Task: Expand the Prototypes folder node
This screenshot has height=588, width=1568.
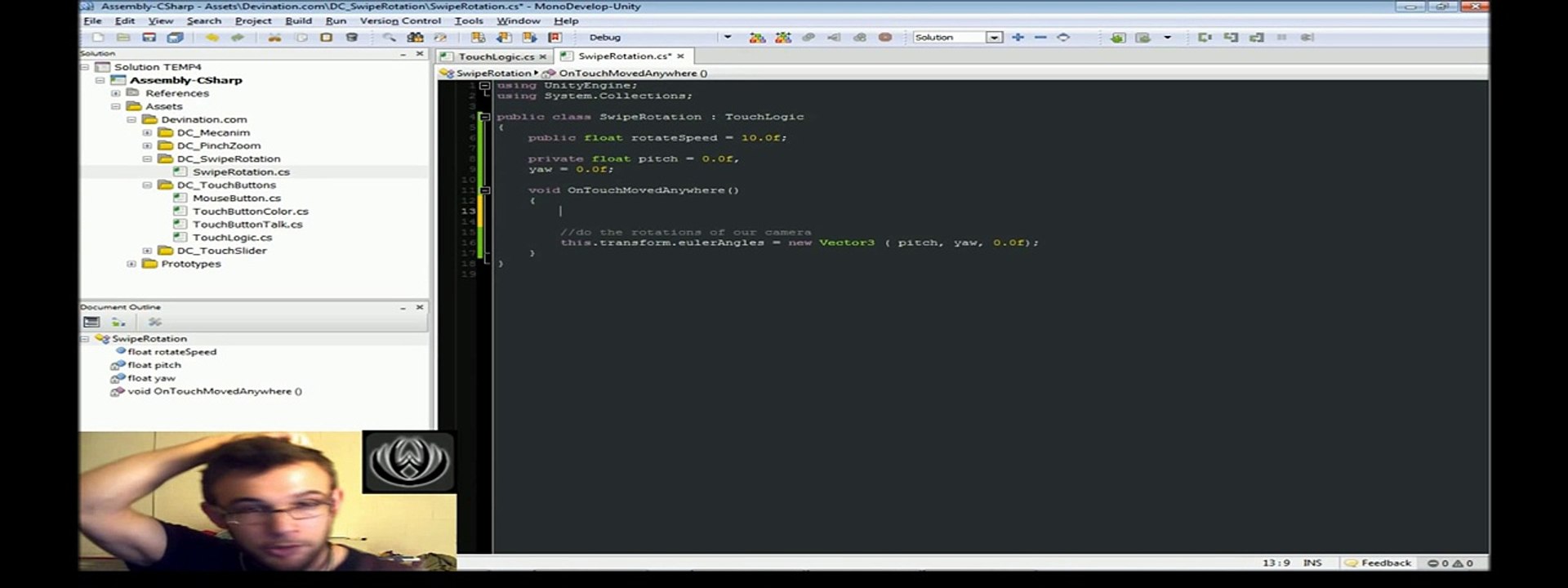Action: pos(131,264)
